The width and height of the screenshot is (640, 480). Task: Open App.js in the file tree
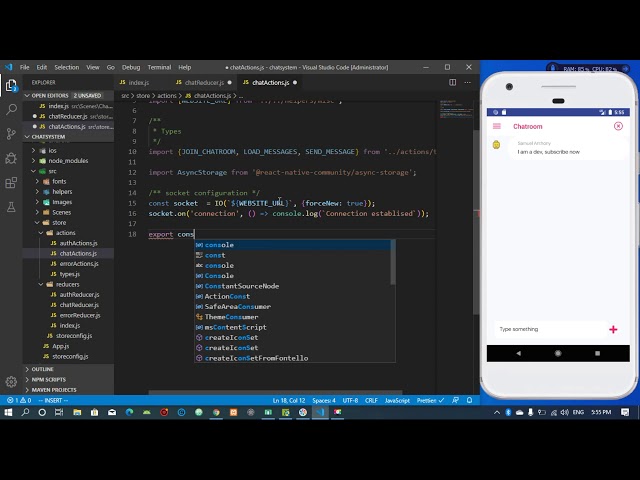(60, 346)
